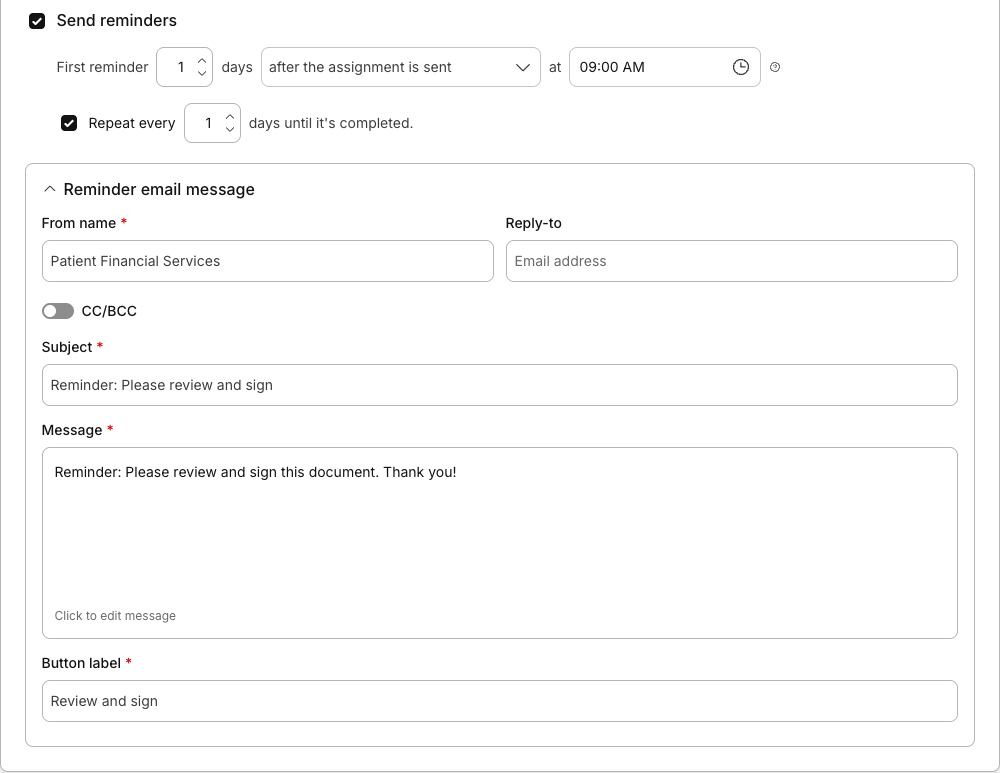1000x773 pixels.
Task: Click the Repeat every days number field
Action: [212, 123]
